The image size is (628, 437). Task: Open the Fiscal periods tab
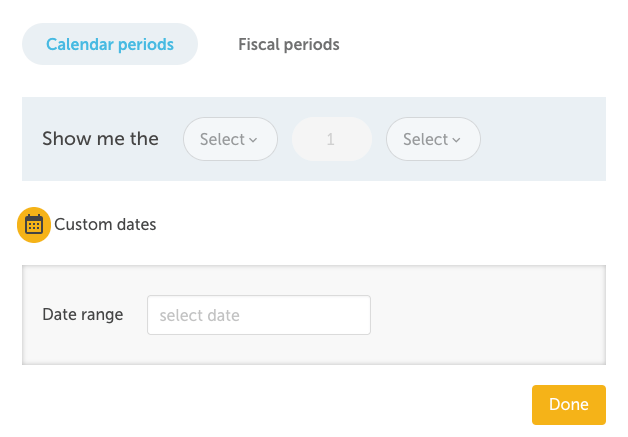click(x=289, y=45)
